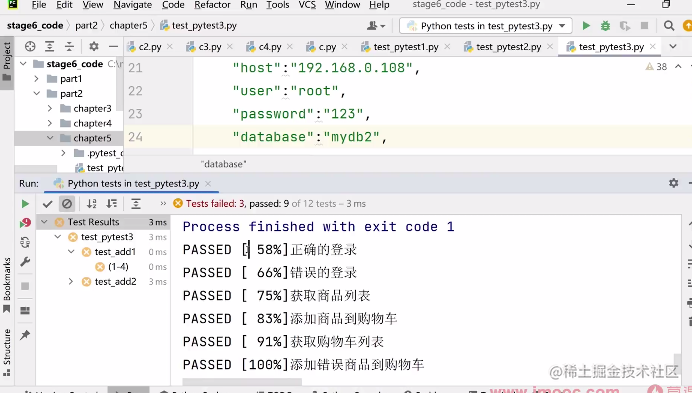Screen dimensions: 692x393
Task: Open the Code menu
Action: [x=173, y=5]
